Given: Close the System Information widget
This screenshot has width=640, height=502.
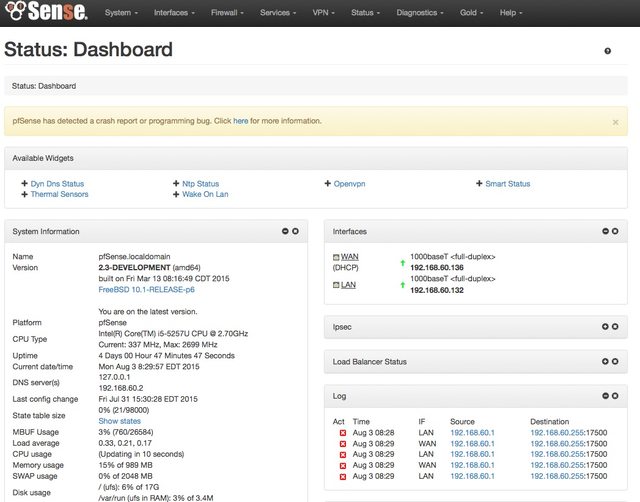Looking at the screenshot, I should point(295,231).
